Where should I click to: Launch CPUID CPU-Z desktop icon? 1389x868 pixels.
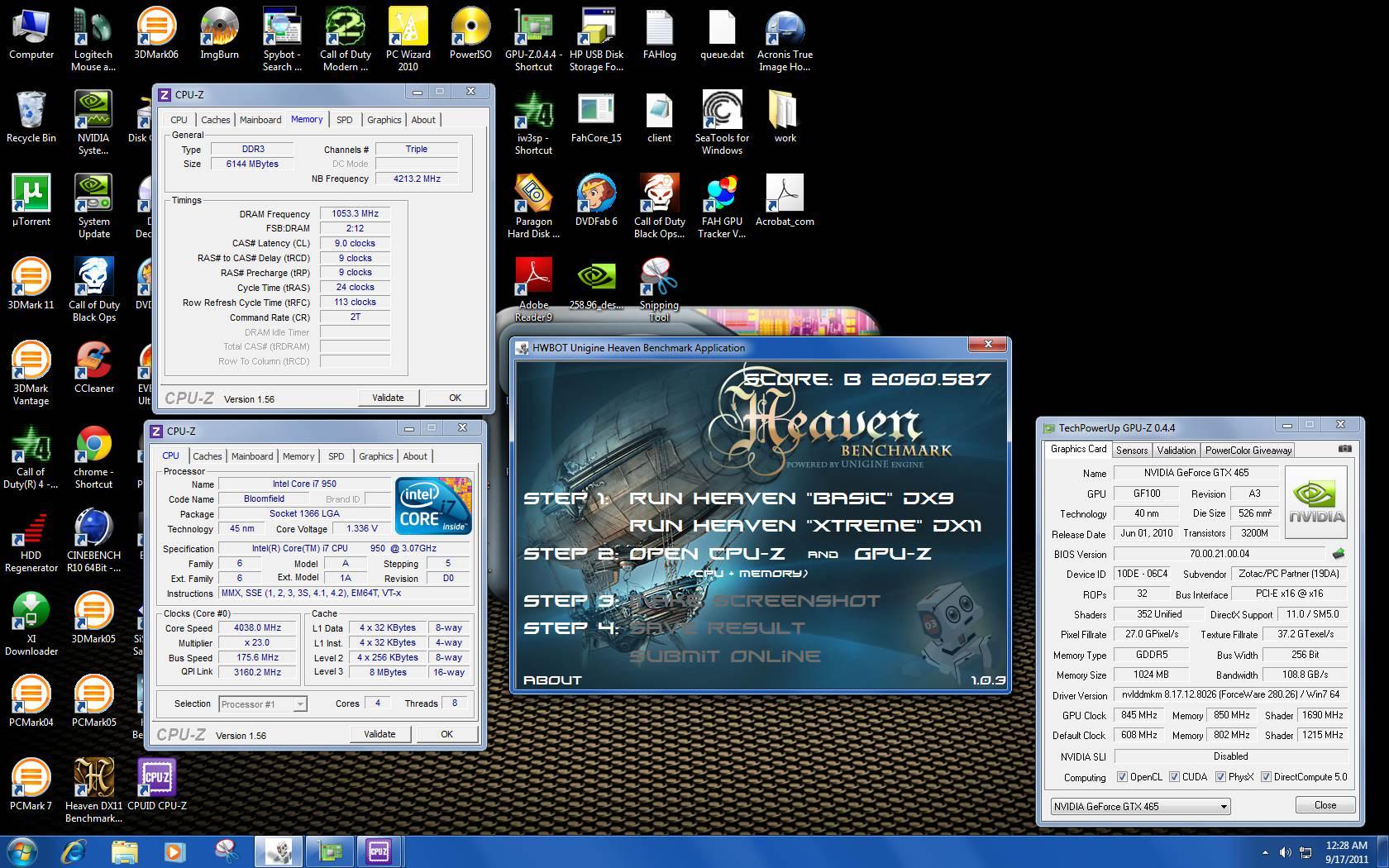coord(156,785)
